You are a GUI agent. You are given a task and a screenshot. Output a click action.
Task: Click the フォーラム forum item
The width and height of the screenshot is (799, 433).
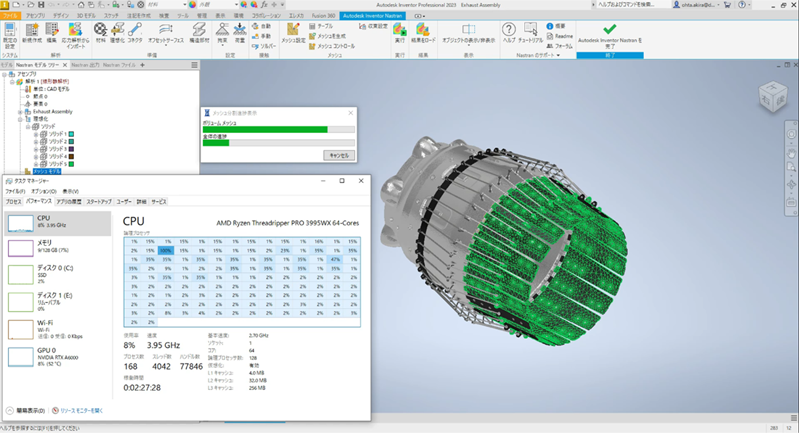click(x=560, y=46)
